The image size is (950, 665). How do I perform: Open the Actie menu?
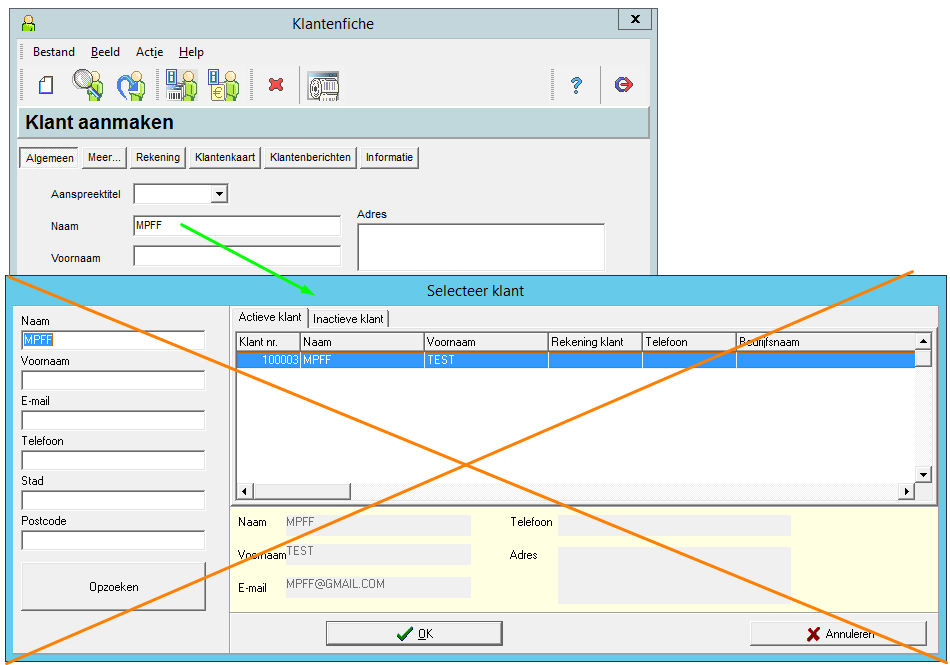[x=150, y=52]
